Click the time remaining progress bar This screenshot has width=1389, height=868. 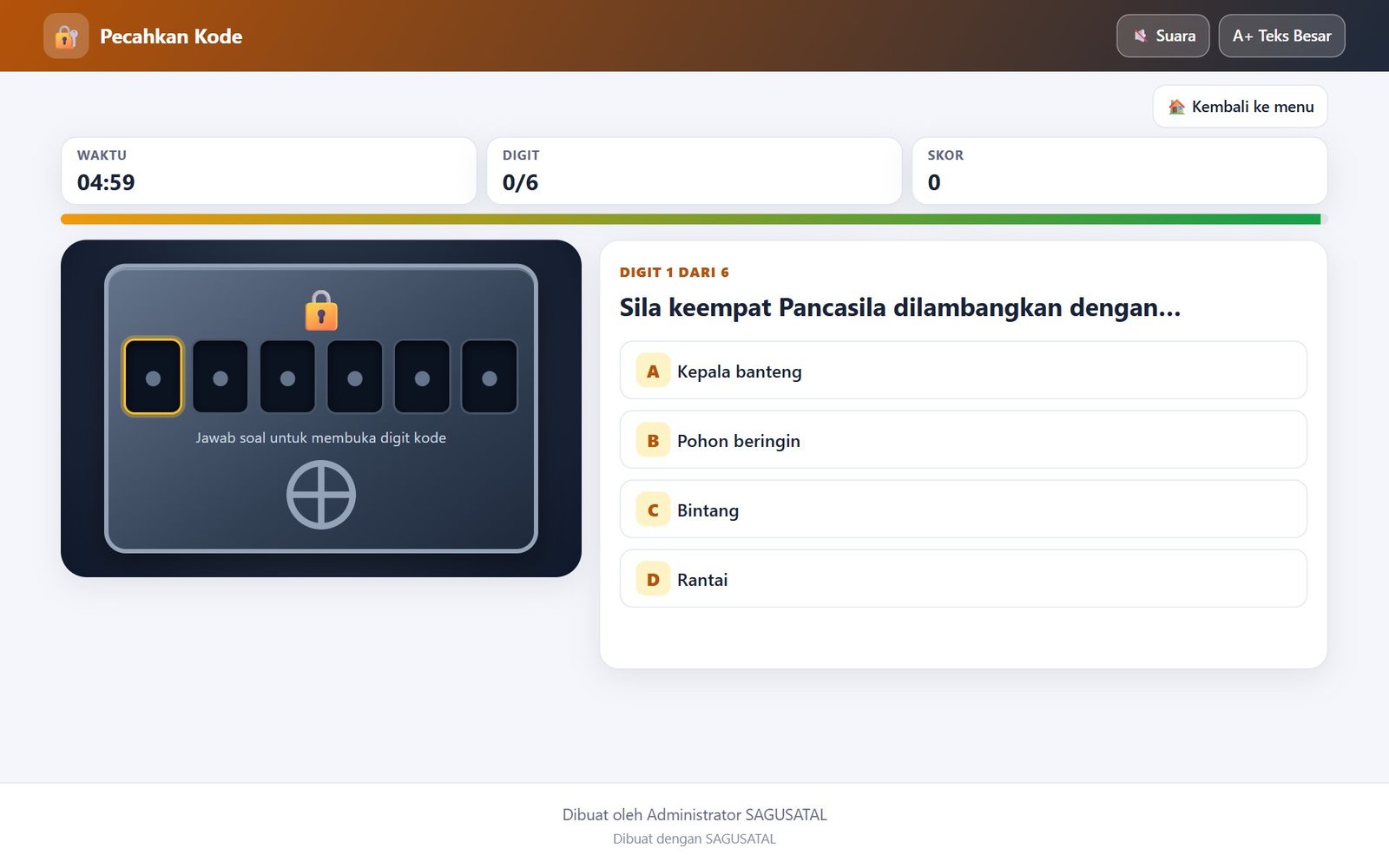[694, 220]
